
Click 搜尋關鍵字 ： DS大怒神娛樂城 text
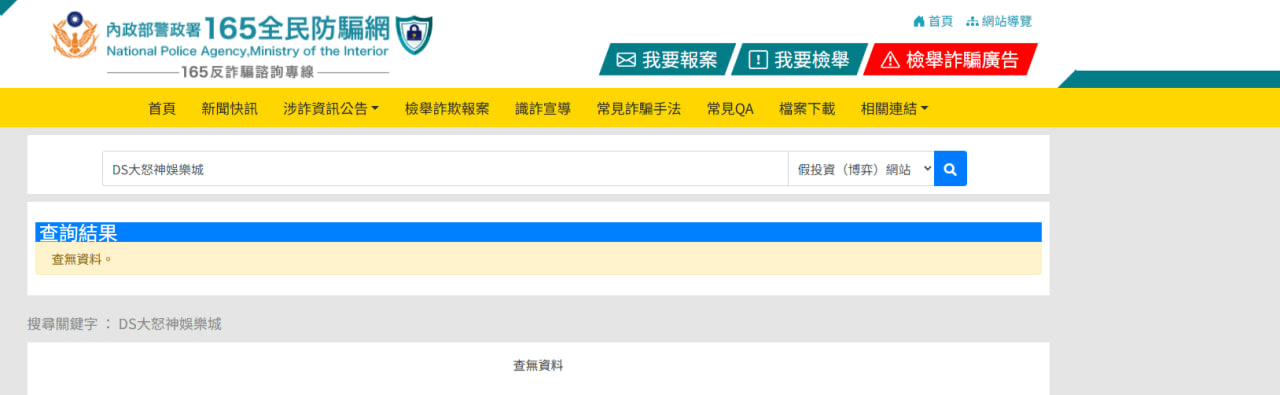tap(125, 324)
